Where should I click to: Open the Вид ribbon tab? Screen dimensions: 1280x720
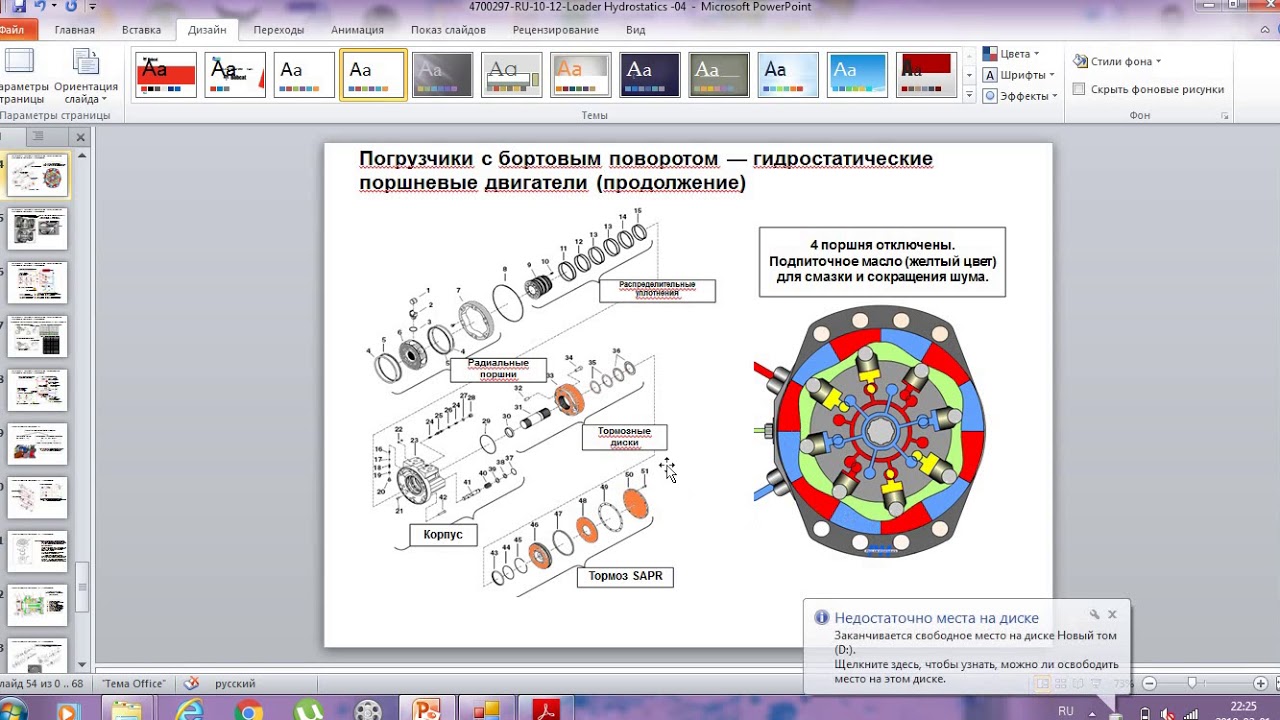pos(635,30)
